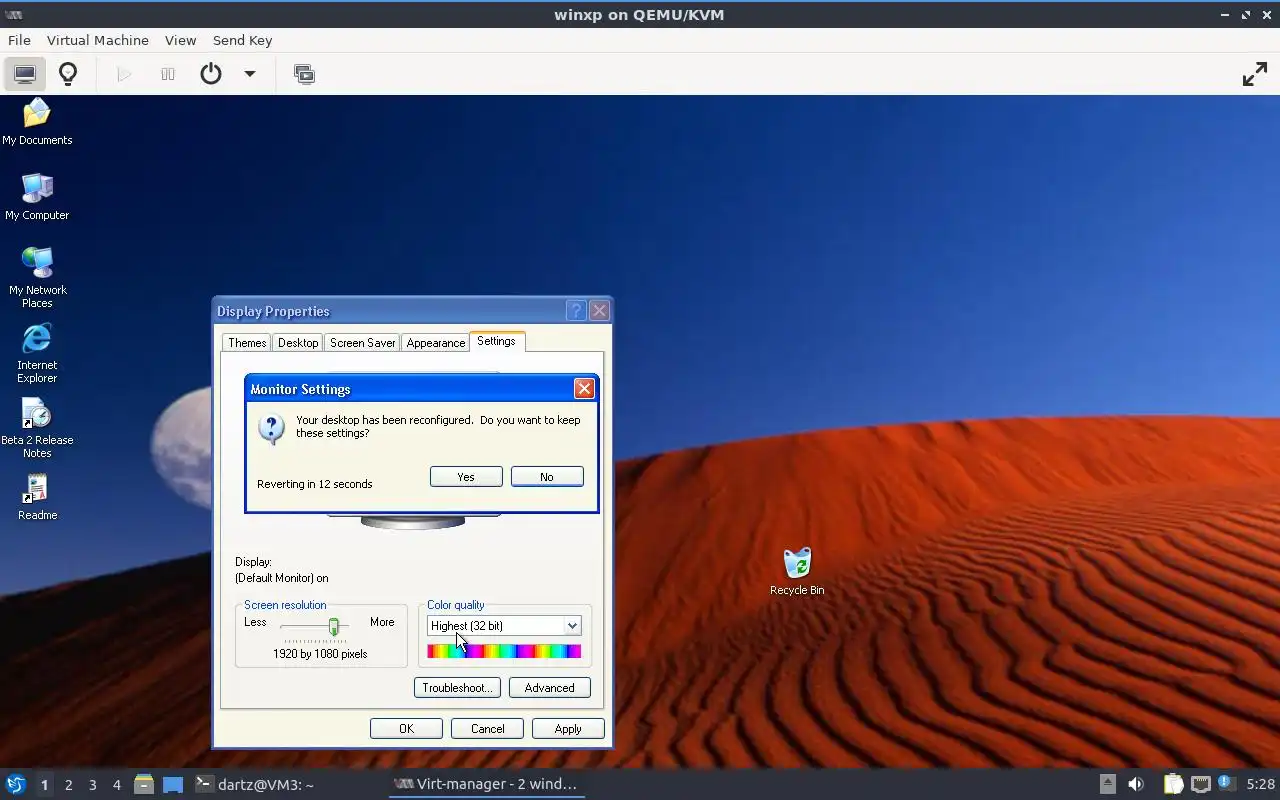Open the Virtual Machine menu
The height and width of the screenshot is (800, 1280).
[x=98, y=40]
